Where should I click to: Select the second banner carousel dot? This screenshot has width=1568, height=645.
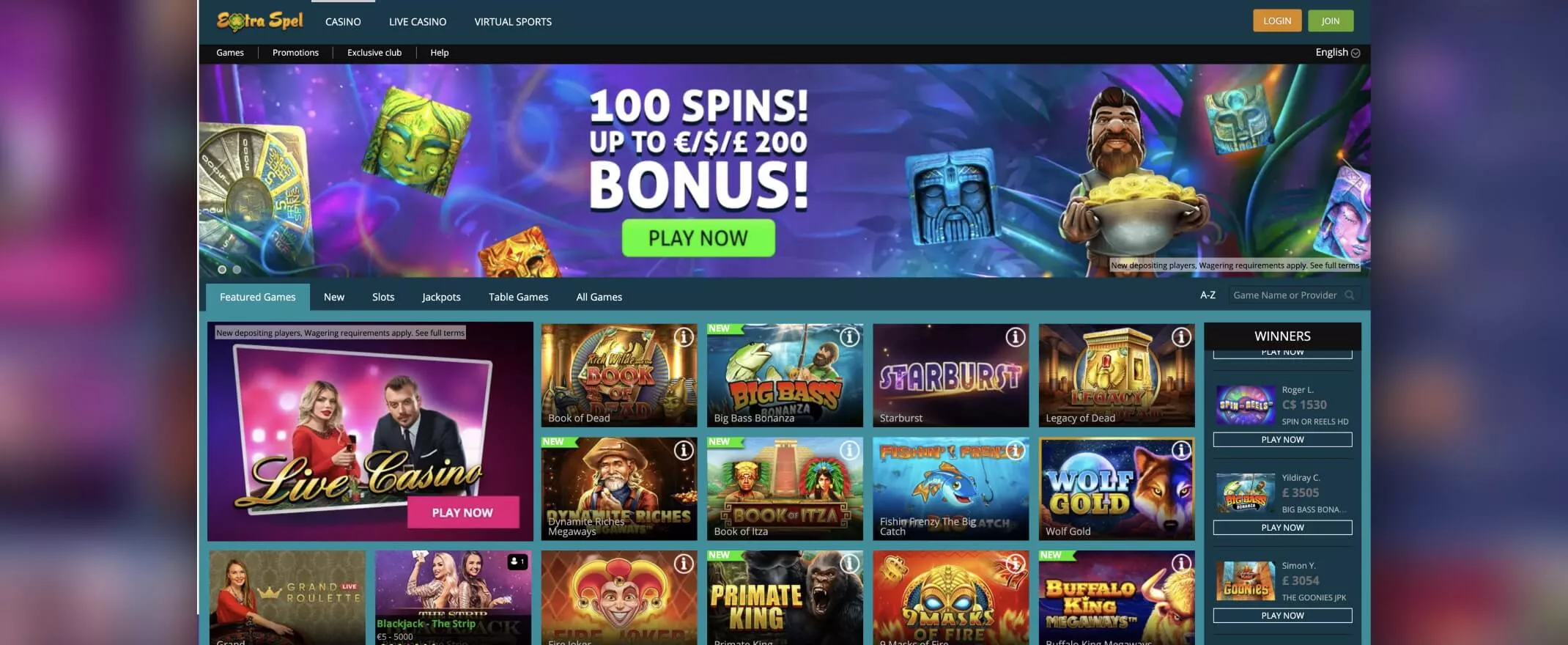237,270
